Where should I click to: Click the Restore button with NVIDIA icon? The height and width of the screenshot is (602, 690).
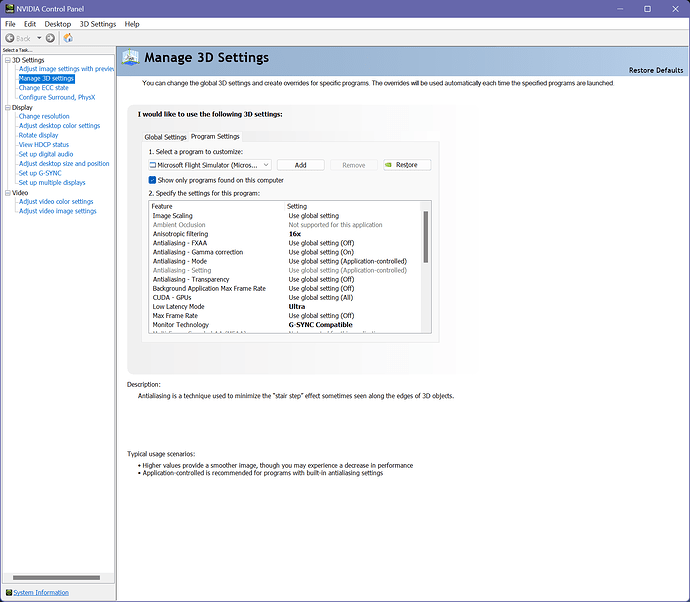pos(406,164)
